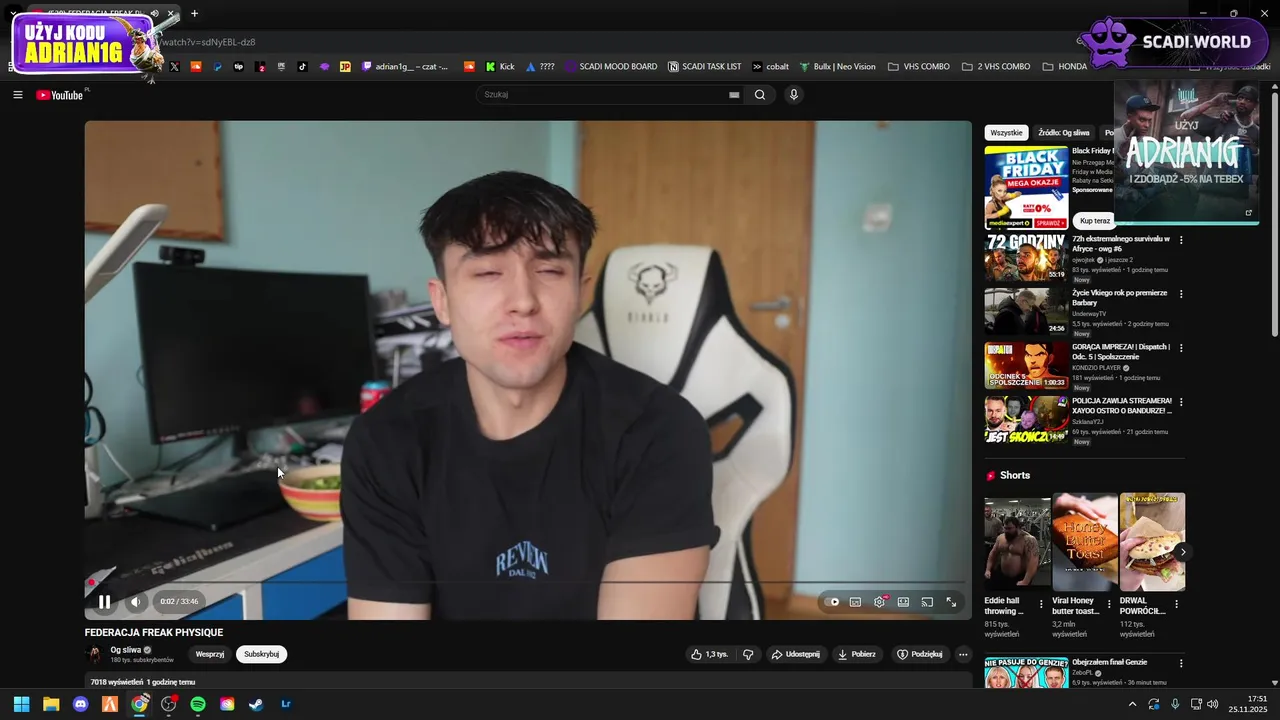Screen dimensions: 1280x720
Task: Open Eddie hall throwing short
Action: coord(1017,544)
